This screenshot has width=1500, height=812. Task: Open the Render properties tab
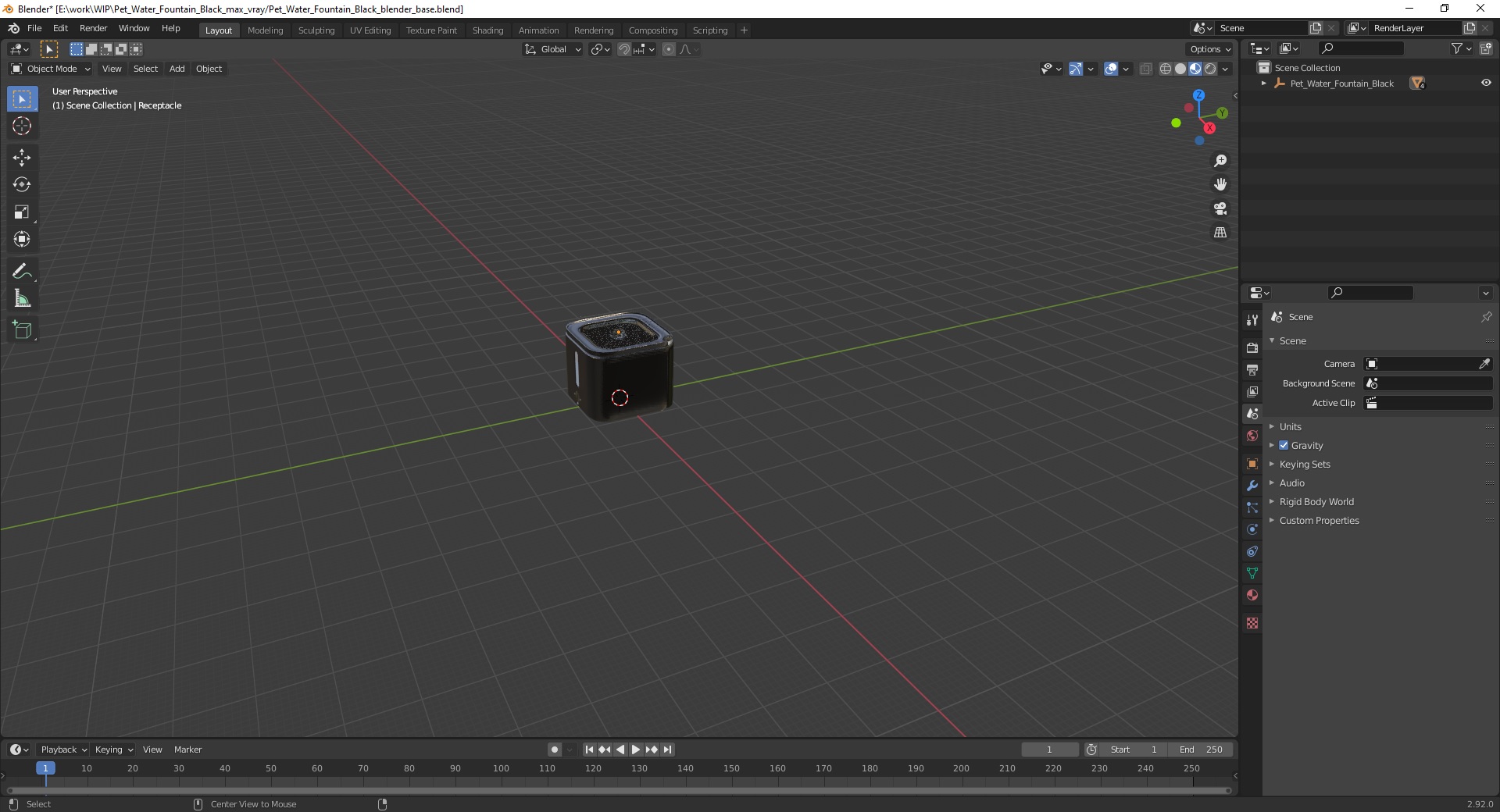coord(1252,347)
